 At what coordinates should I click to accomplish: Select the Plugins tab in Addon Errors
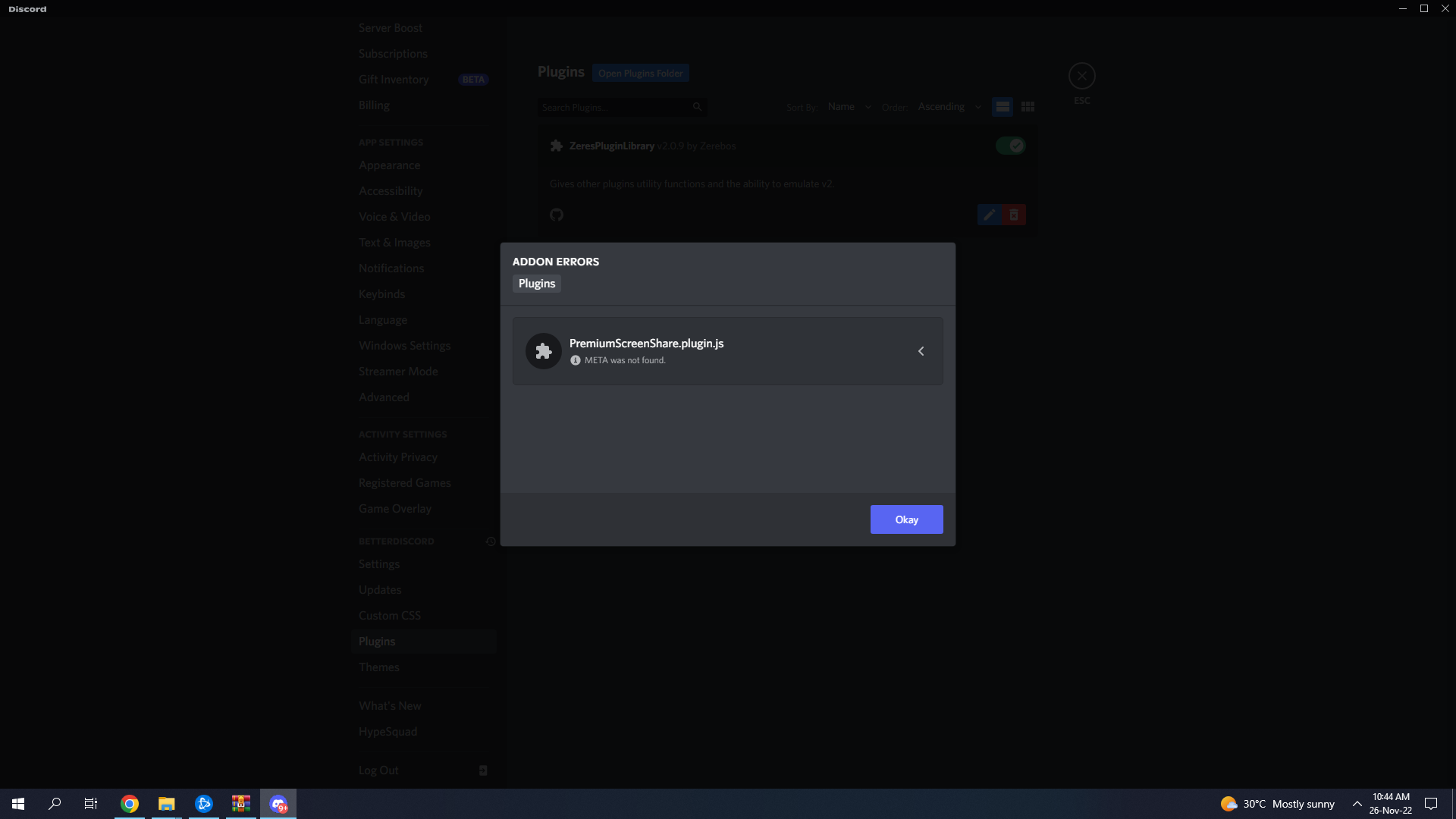[536, 283]
